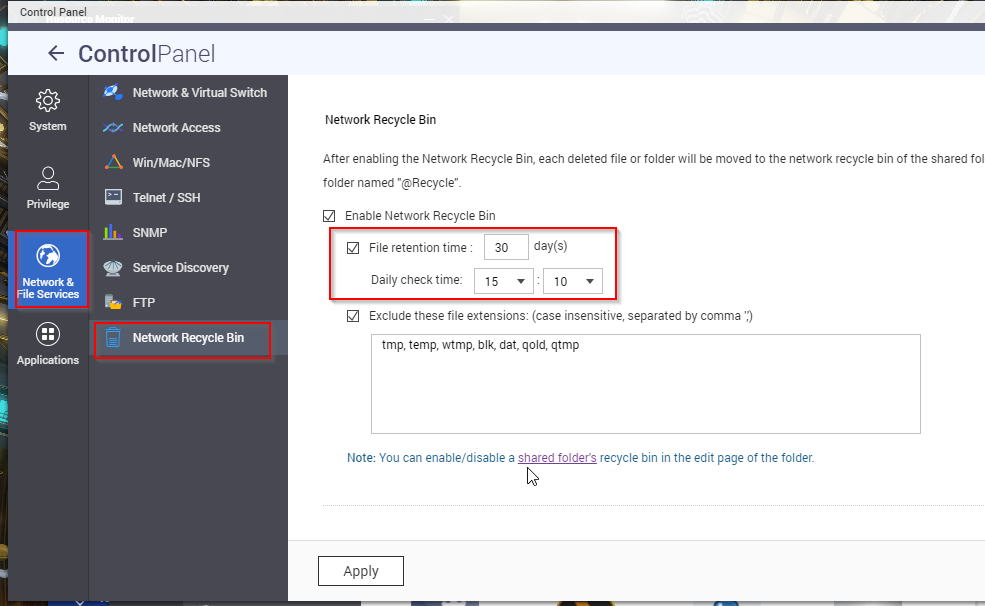This screenshot has width=985, height=606.
Task: Toggle Exclude these file extensions checkbox
Action: click(x=352, y=316)
